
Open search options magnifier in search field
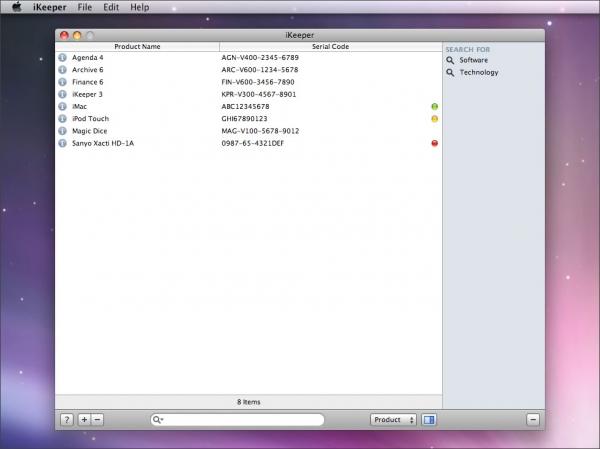point(158,420)
